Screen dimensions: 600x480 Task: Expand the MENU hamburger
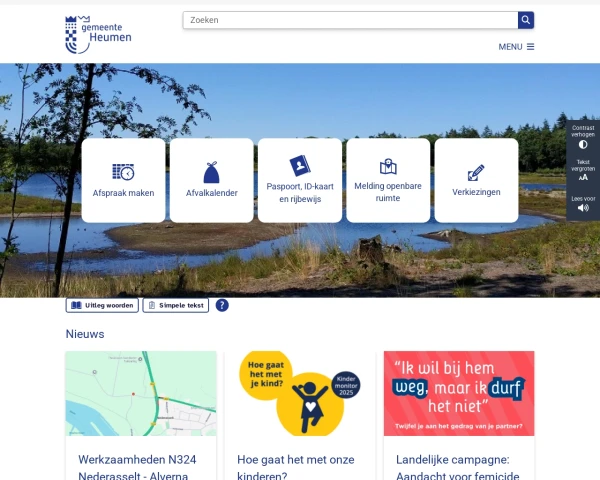516,47
